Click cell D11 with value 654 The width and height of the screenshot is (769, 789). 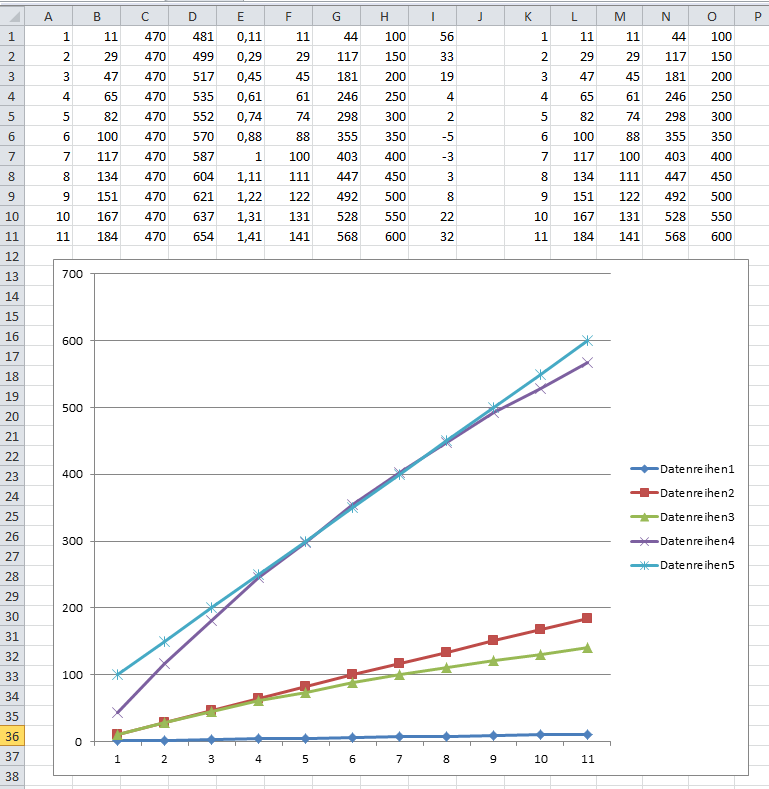coord(193,236)
